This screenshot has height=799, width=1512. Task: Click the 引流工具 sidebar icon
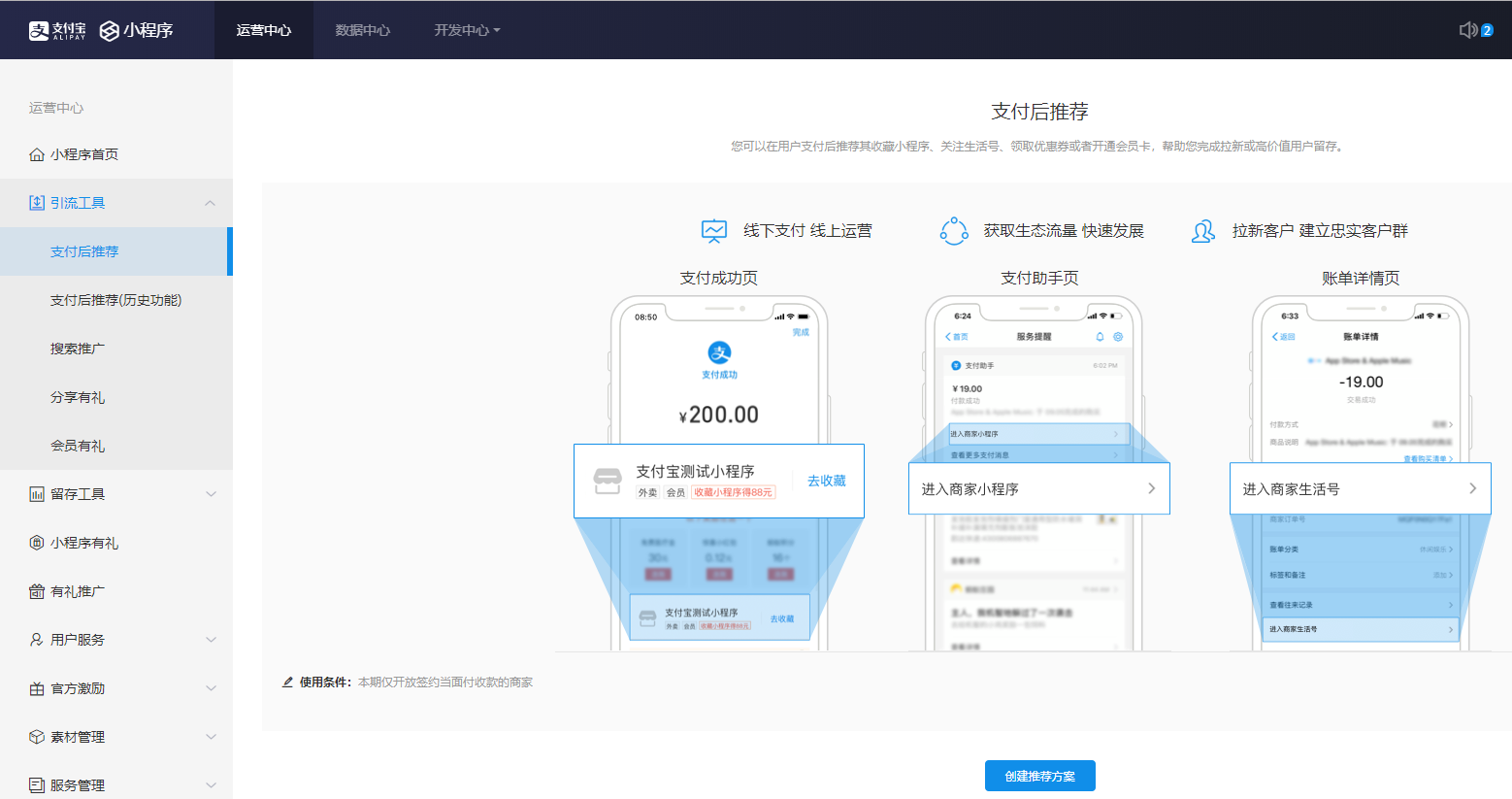click(x=37, y=203)
